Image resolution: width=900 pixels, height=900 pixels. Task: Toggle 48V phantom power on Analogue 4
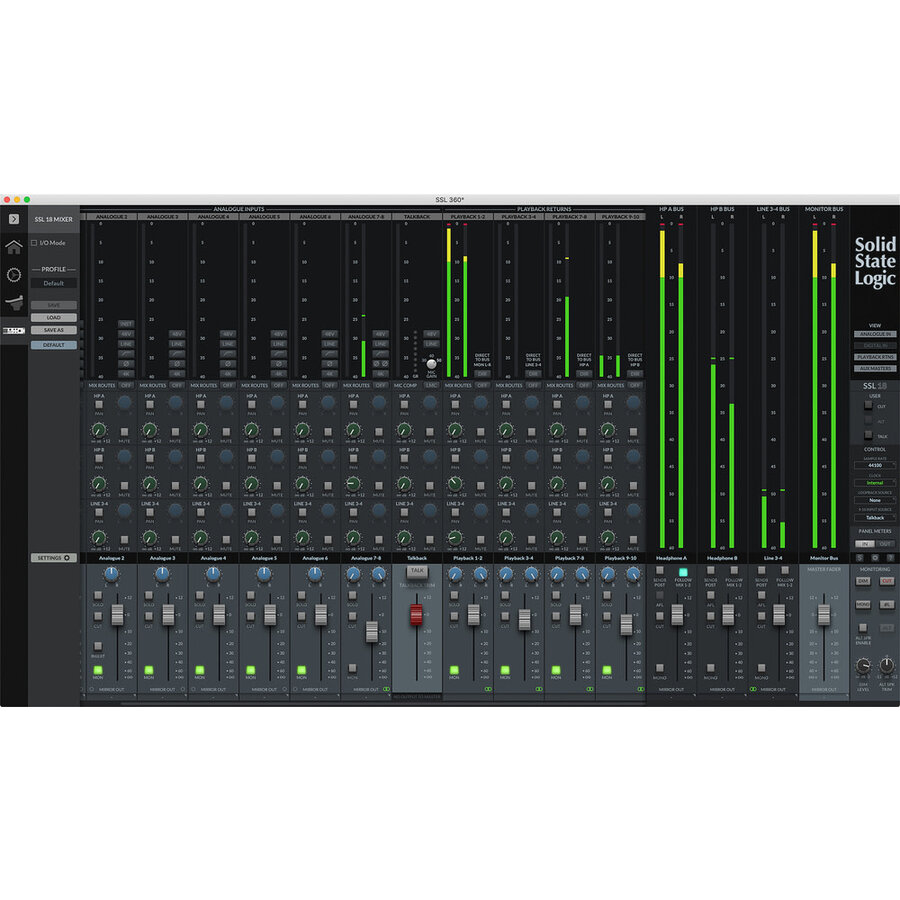(x=228, y=334)
